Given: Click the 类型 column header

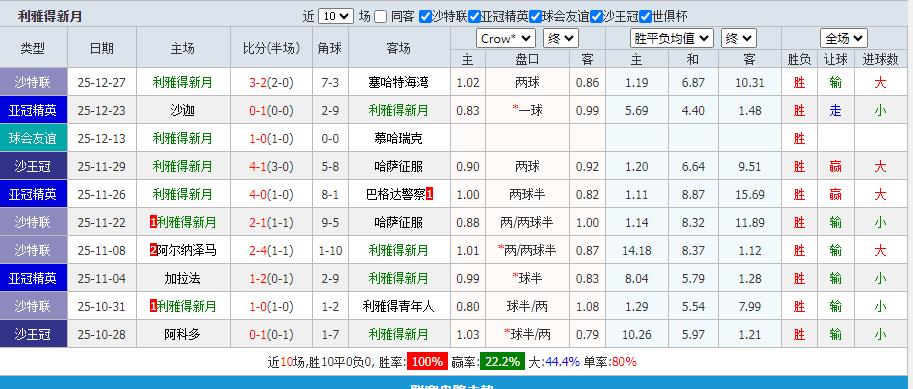Looking at the screenshot, I should tap(33, 48).
